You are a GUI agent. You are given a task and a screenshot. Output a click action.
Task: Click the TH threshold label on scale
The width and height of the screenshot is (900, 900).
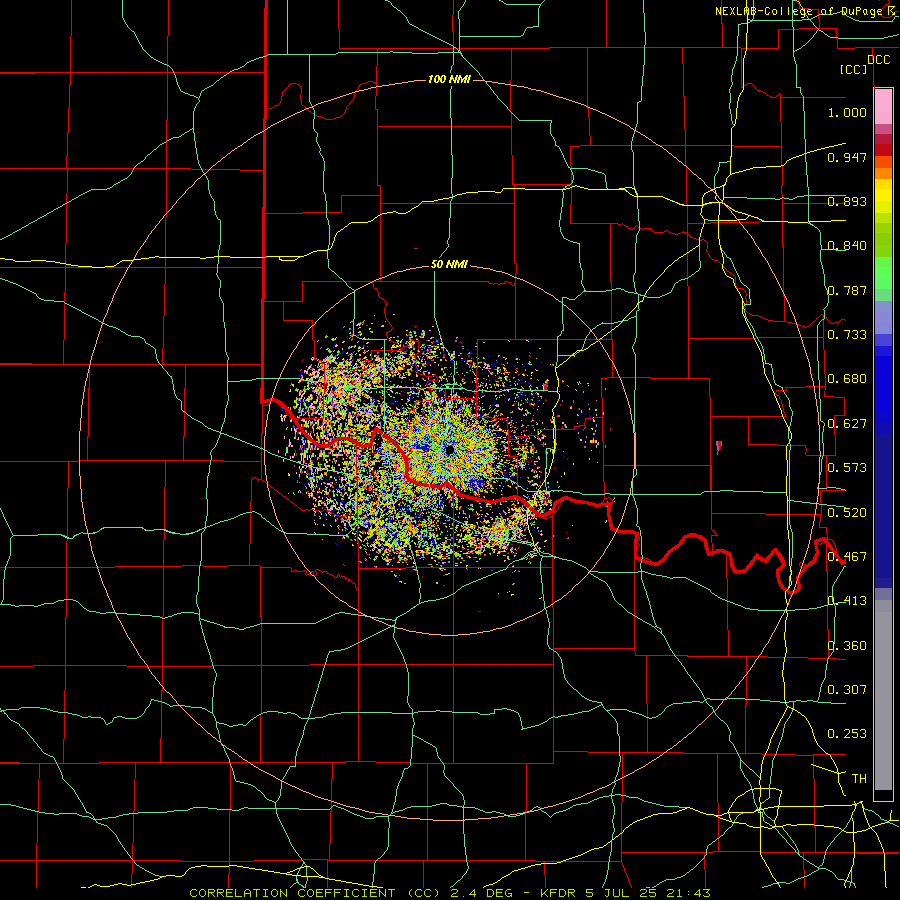click(x=859, y=779)
